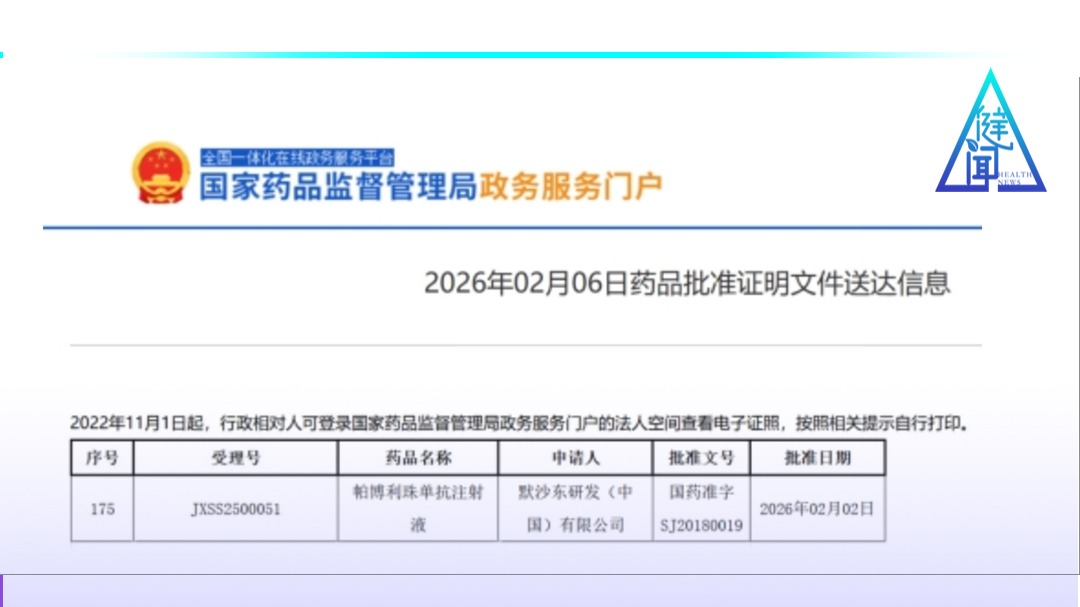Select the 批准文号 column header
Image resolution: width=1080 pixels, height=607 pixels.
(701, 458)
